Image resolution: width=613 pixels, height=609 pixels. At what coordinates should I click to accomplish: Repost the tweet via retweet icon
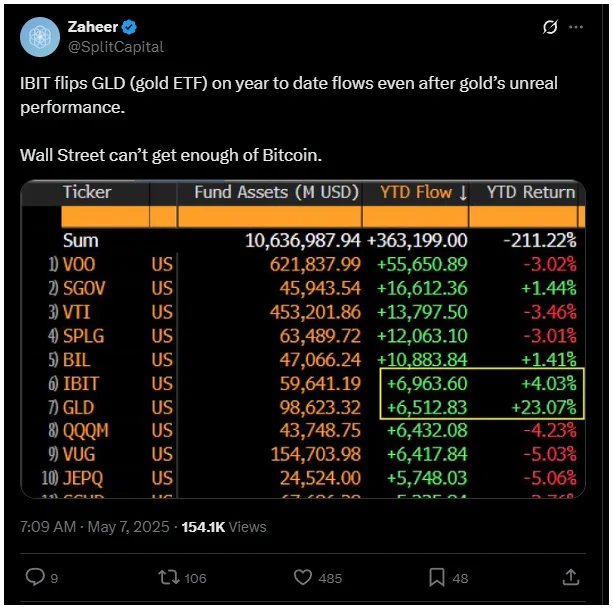pos(168,577)
